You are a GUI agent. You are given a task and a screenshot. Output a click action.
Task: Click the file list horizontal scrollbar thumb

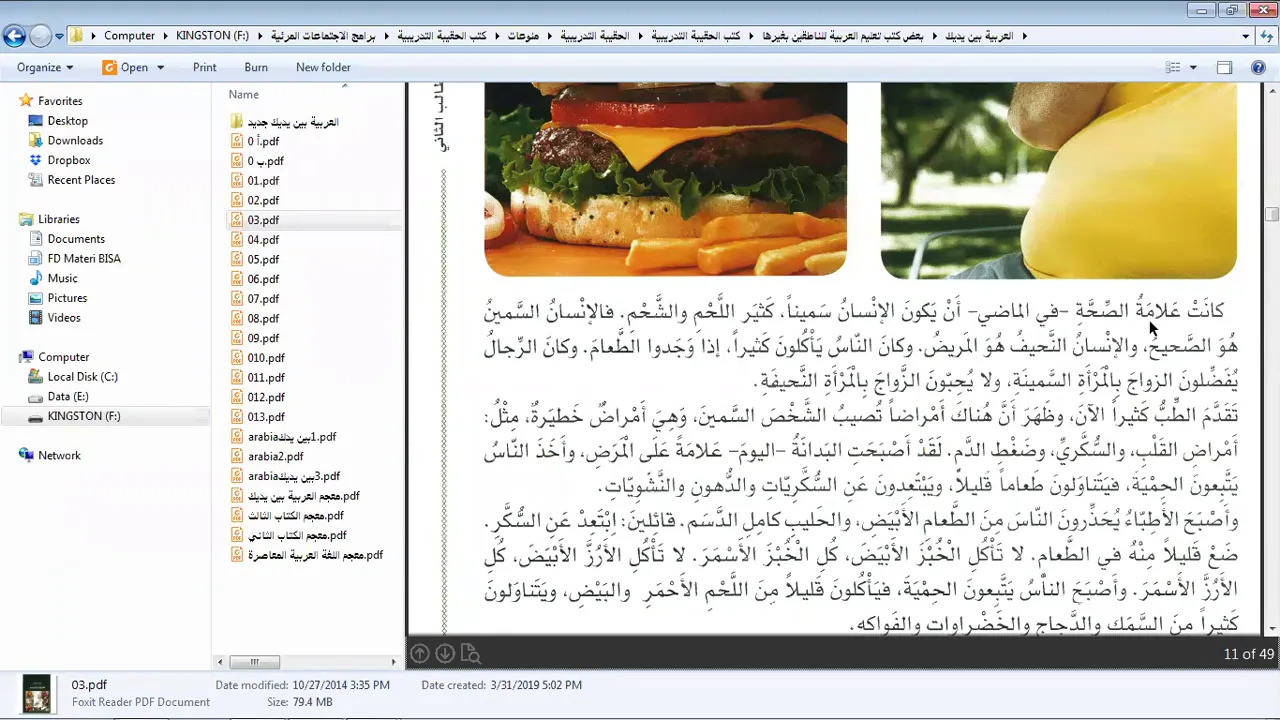255,662
